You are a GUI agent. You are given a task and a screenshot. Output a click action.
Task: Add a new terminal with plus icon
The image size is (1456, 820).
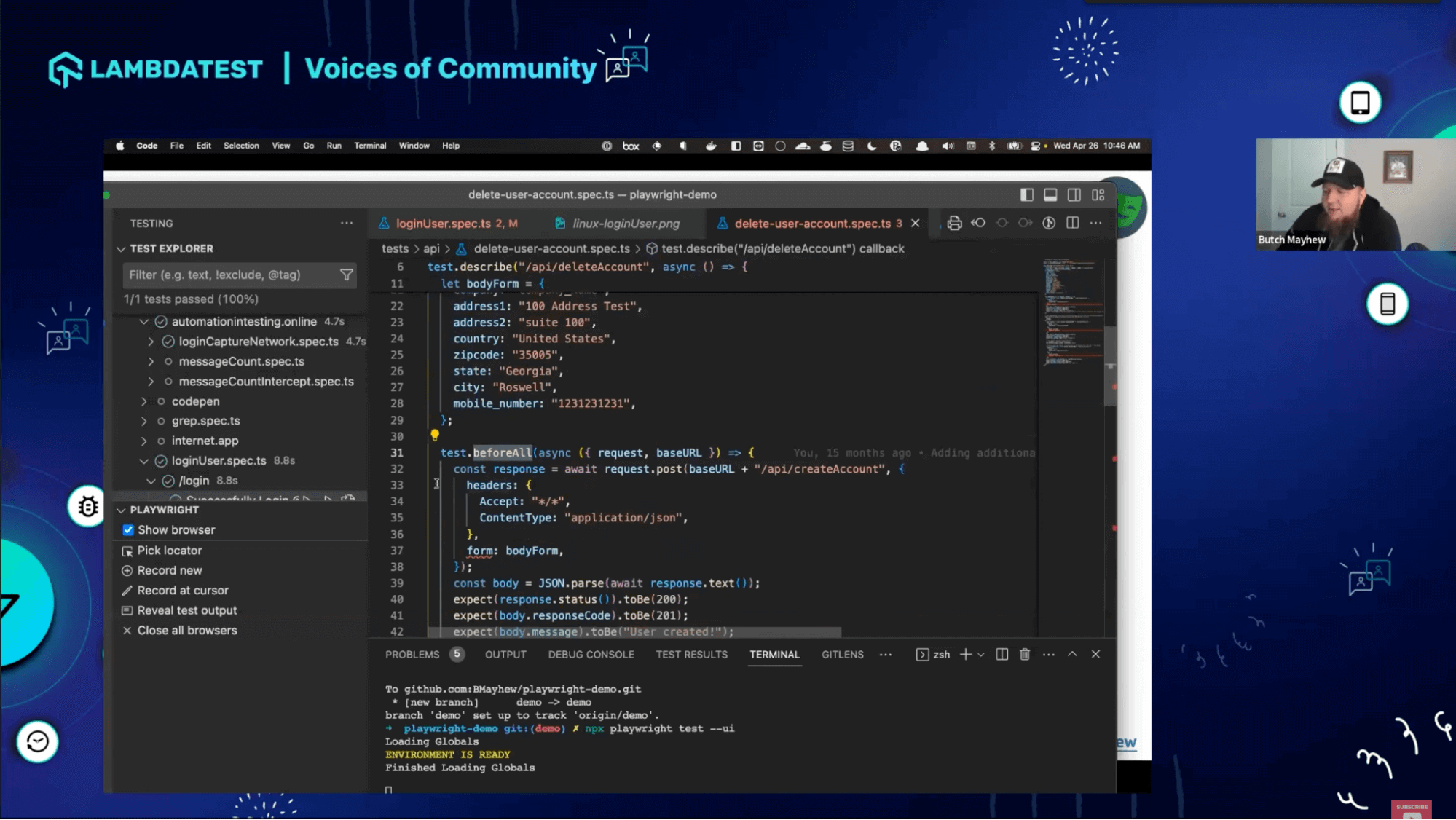[x=966, y=654]
